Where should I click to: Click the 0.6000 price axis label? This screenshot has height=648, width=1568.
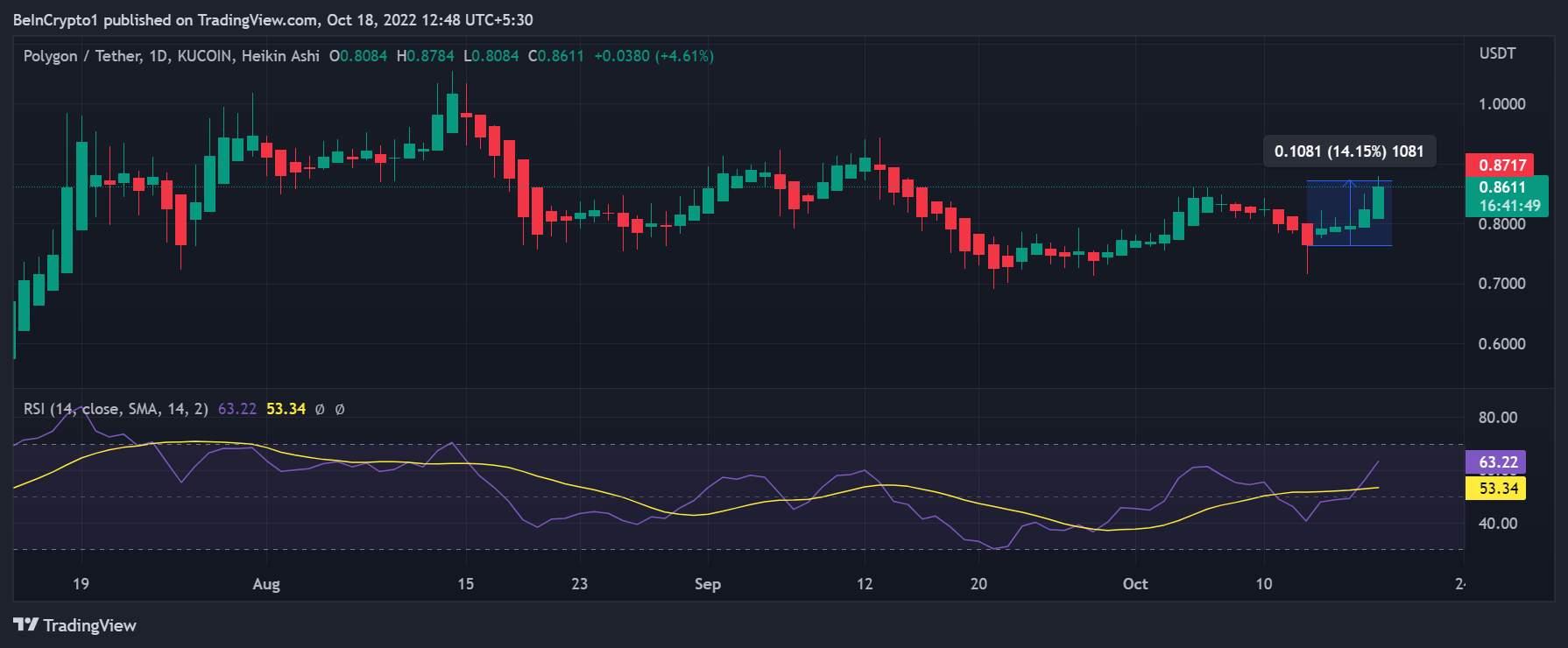click(x=1501, y=344)
